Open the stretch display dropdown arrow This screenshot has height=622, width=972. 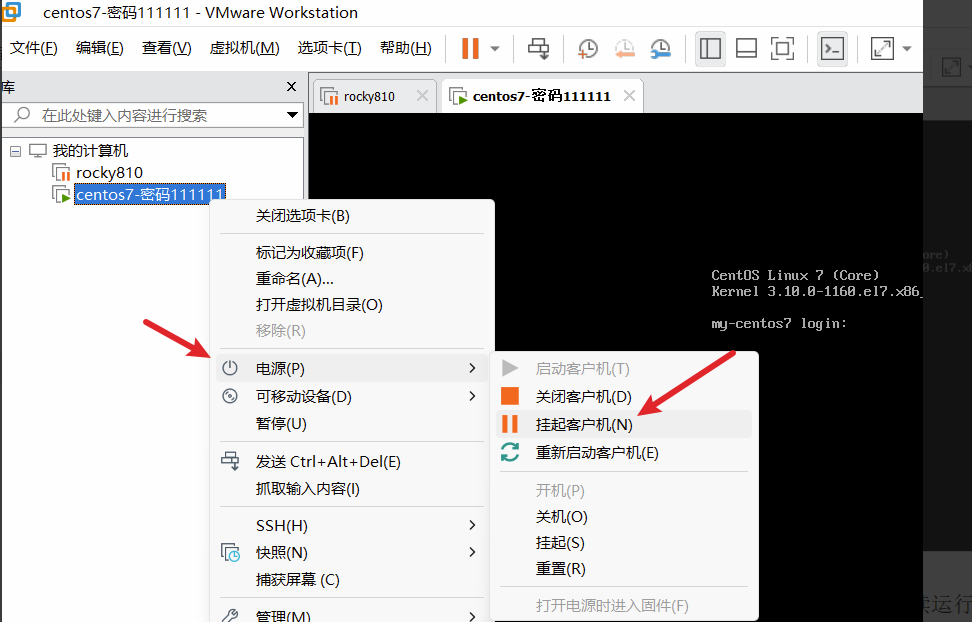coord(907,48)
